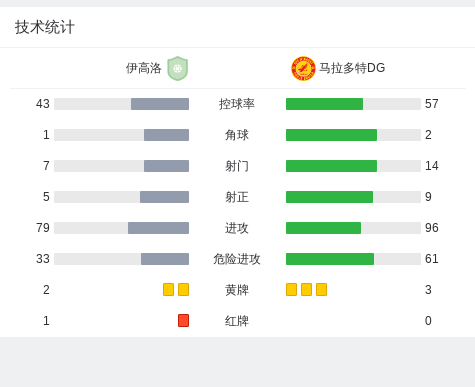The height and width of the screenshot is (387, 475).
Task: Click the 马拉多特DG round team crest
Action: click(x=303, y=68)
